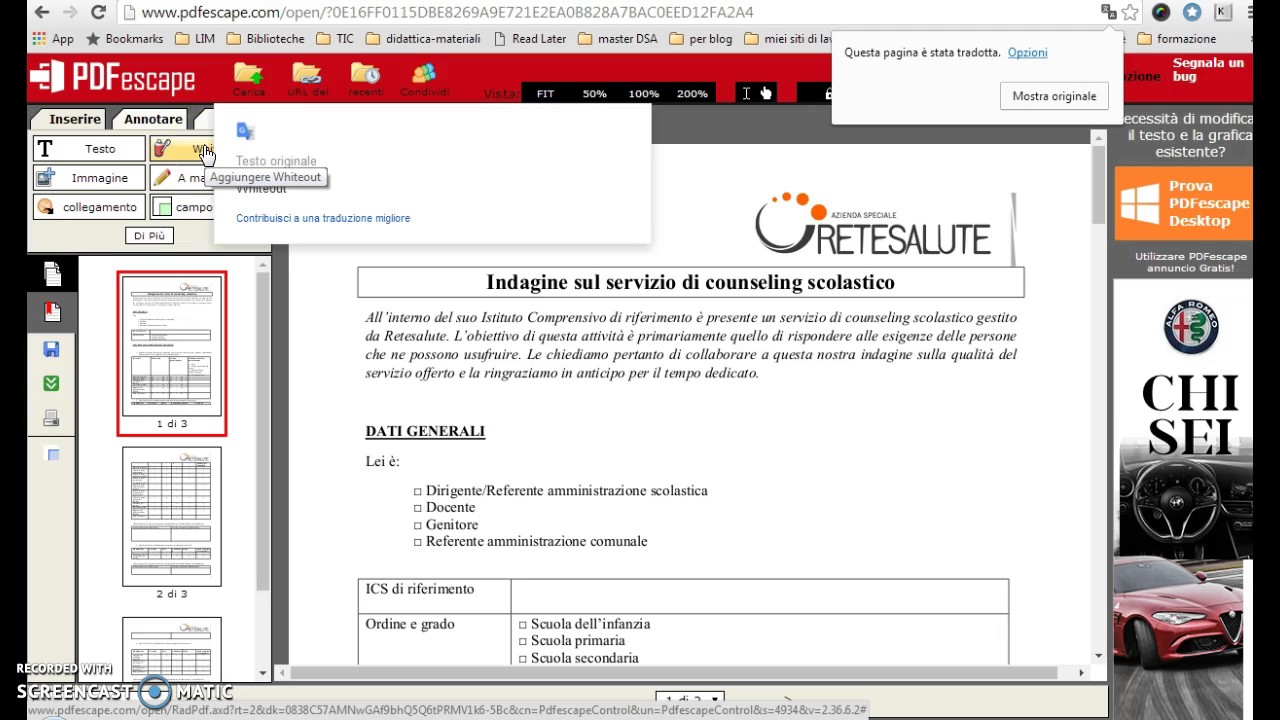
Task: Click the bookmark star in address bar
Action: tap(1130, 12)
